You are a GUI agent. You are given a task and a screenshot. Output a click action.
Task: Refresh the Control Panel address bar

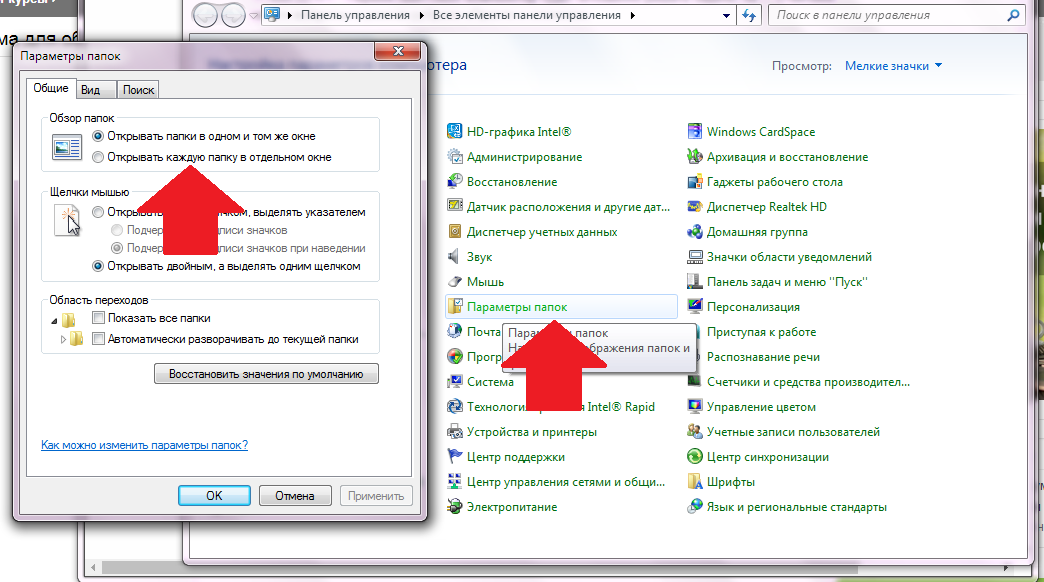(749, 15)
